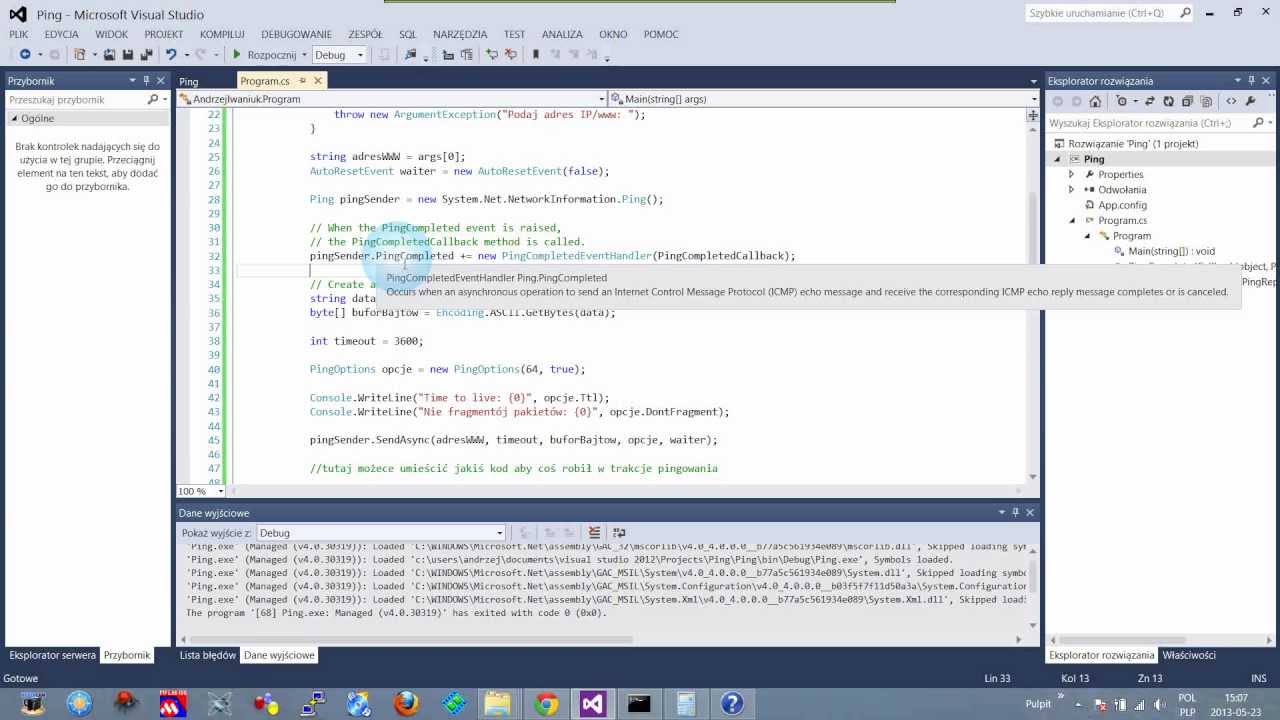Click the Undo arrow icon

pyautogui.click(x=171, y=55)
